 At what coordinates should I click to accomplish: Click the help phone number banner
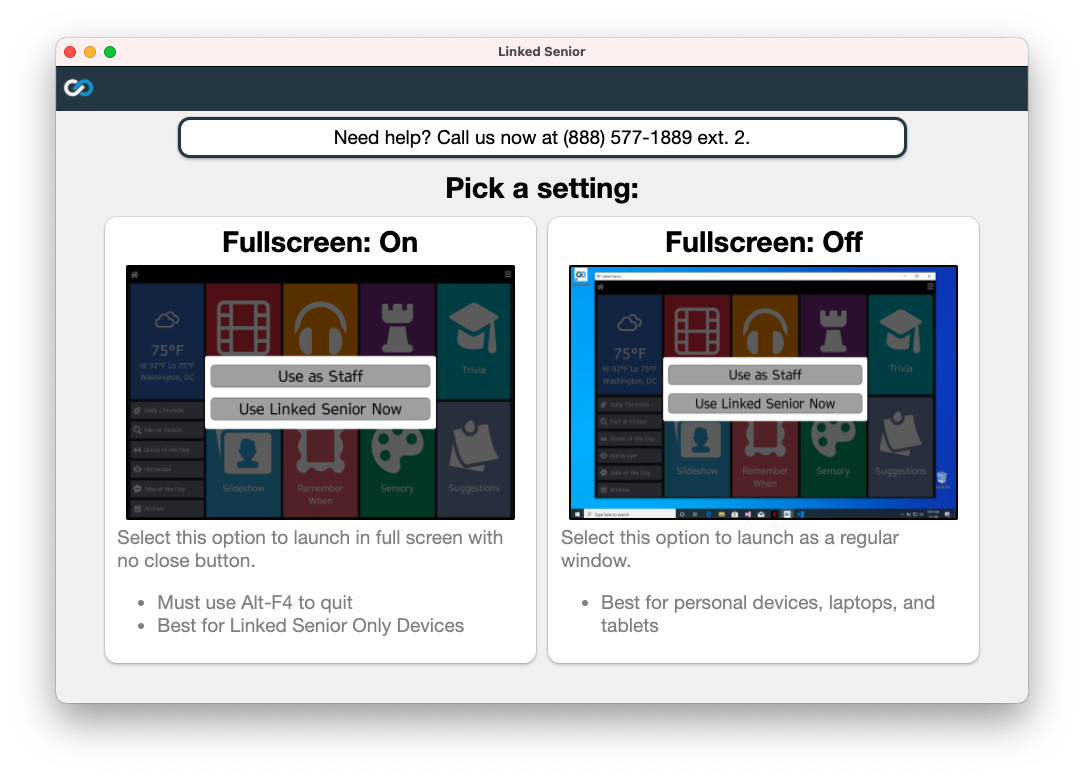542,138
